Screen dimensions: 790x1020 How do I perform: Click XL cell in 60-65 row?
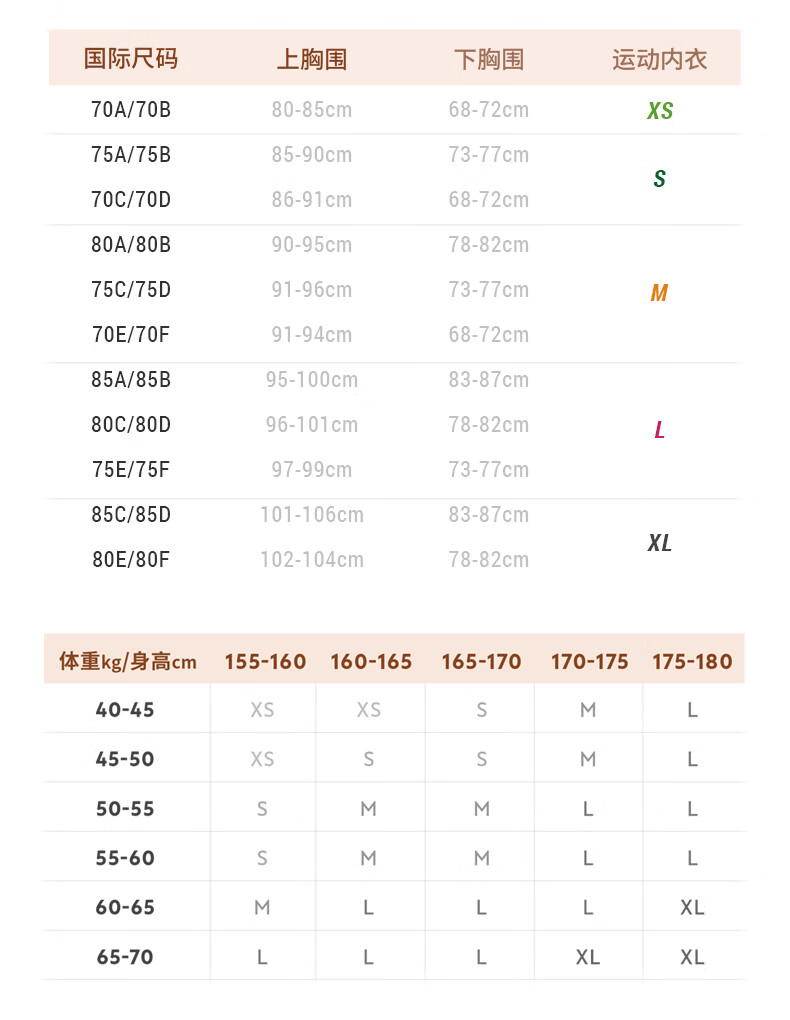point(692,907)
